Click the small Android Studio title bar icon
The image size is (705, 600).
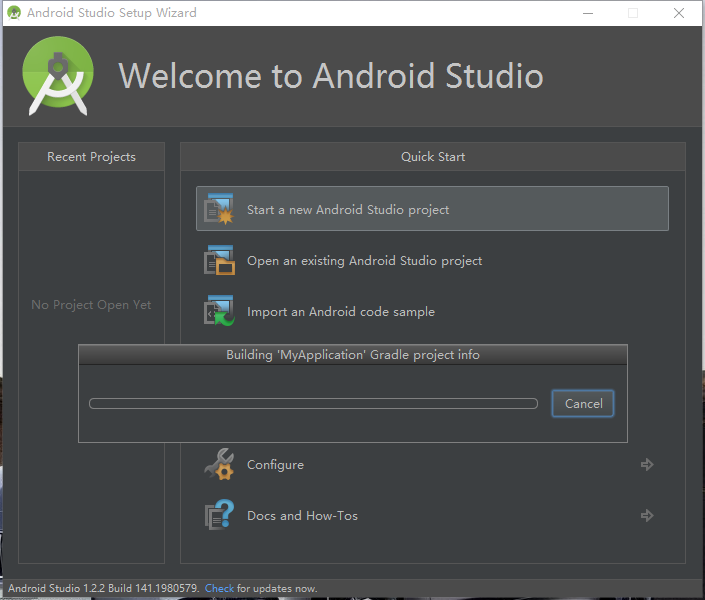(x=14, y=13)
